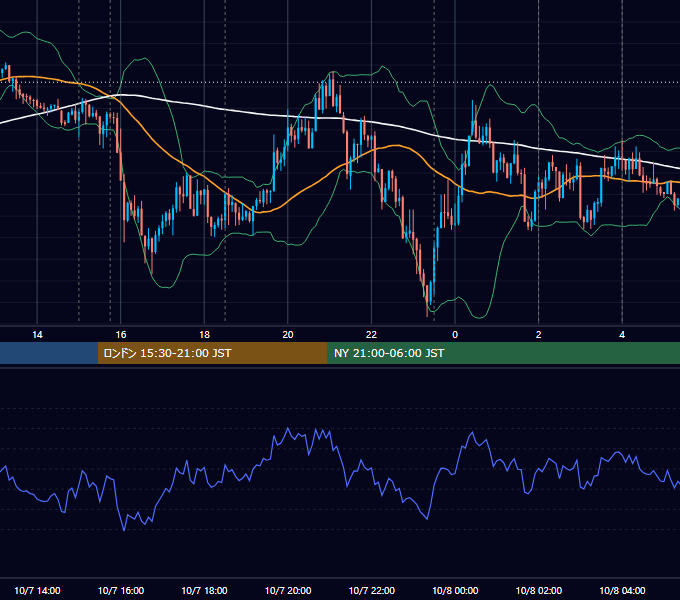This screenshot has height=600, width=680.
Task: Click the '18' hour label on price chart axis
Action: click(204, 335)
